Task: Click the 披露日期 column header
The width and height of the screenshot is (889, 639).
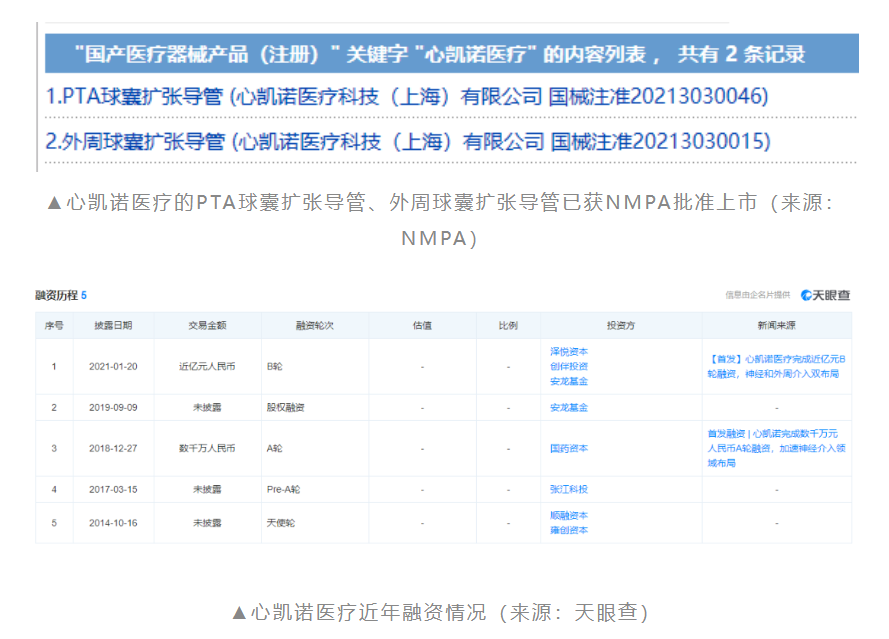Action: click(x=113, y=325)
